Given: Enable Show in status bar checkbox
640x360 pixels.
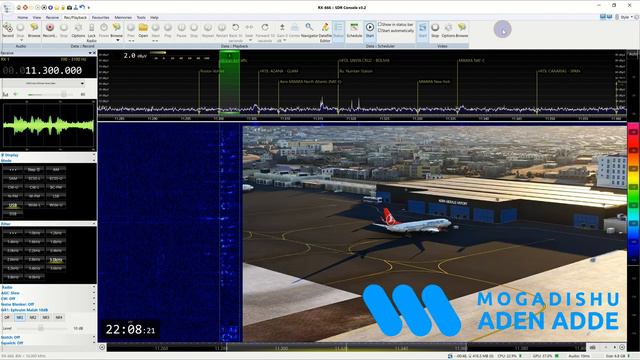Looking at the screenshot, I should [x=380, y=24].
